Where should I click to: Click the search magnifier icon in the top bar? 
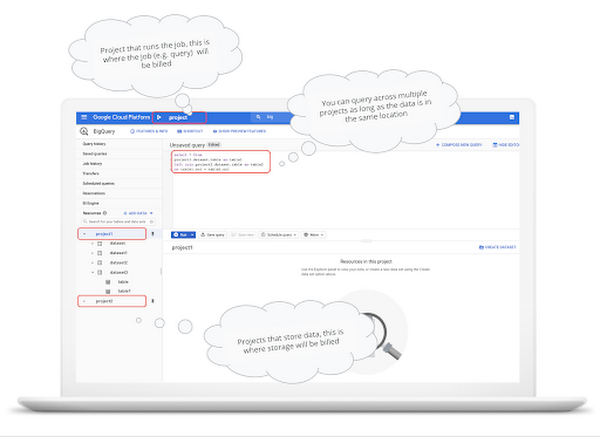click(x=258, y=117)
